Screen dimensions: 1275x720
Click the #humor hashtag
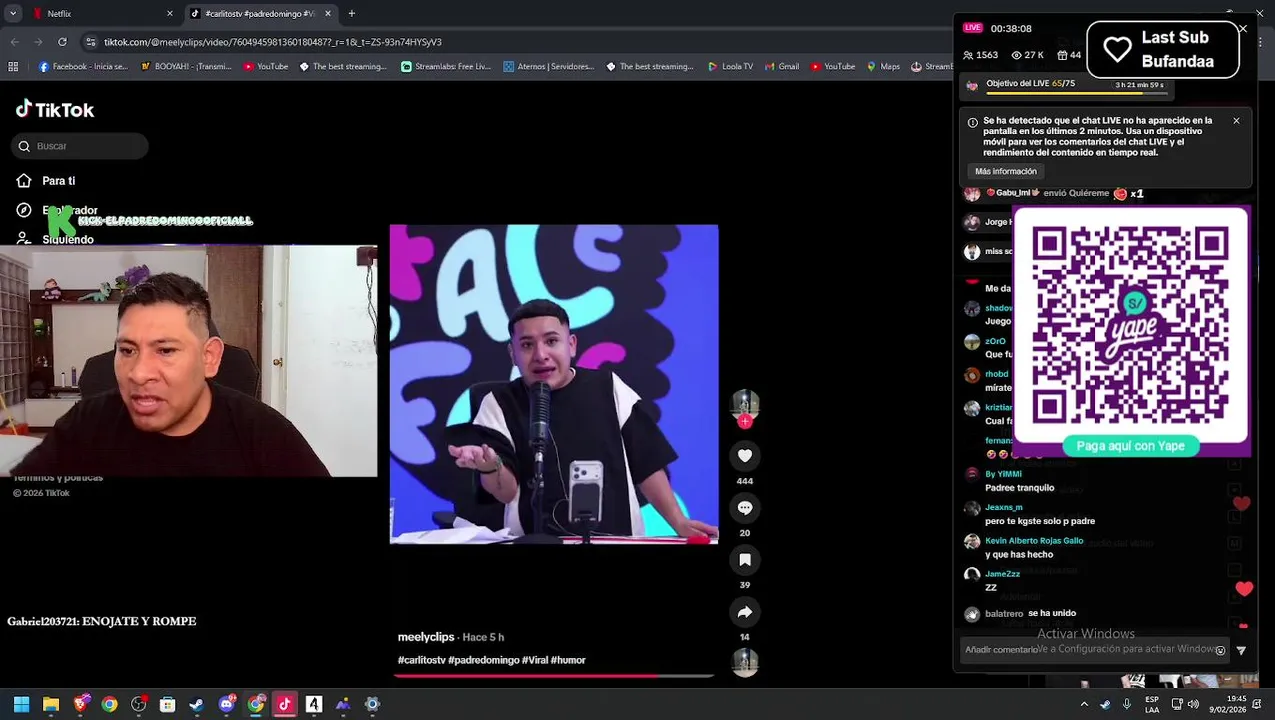[x=568, y=660]
